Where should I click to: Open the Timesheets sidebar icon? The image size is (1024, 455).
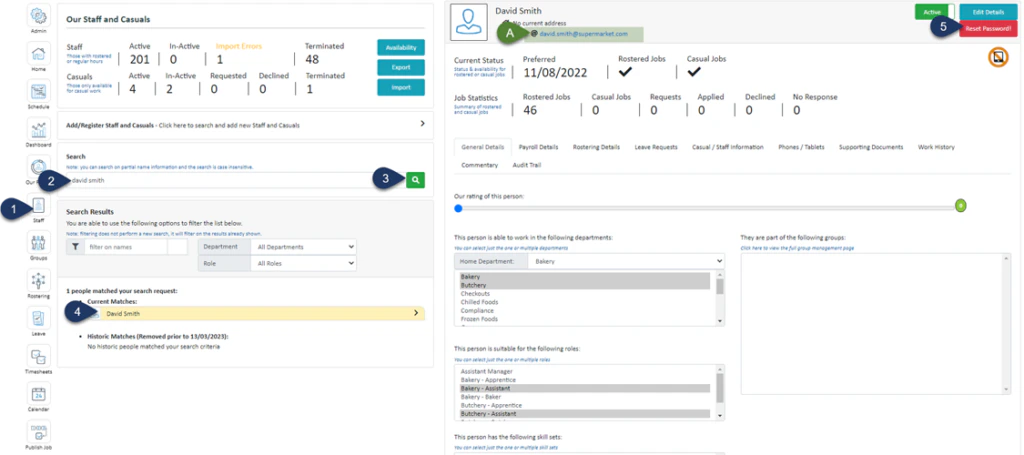pos(39,356)
